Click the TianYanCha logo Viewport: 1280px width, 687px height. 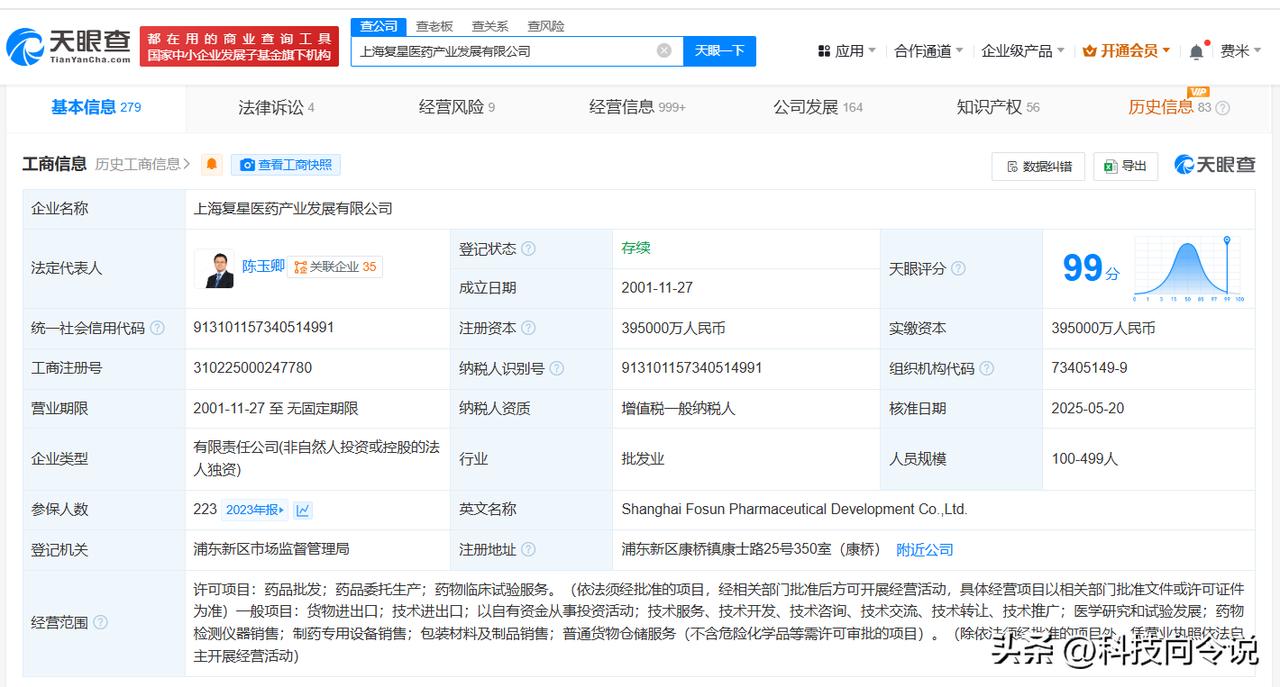68,45
